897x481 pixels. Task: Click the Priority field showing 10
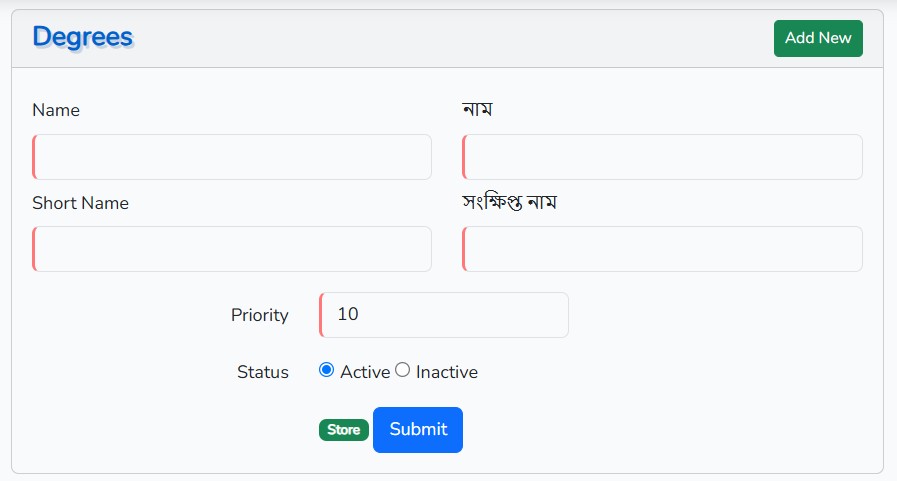444,315
